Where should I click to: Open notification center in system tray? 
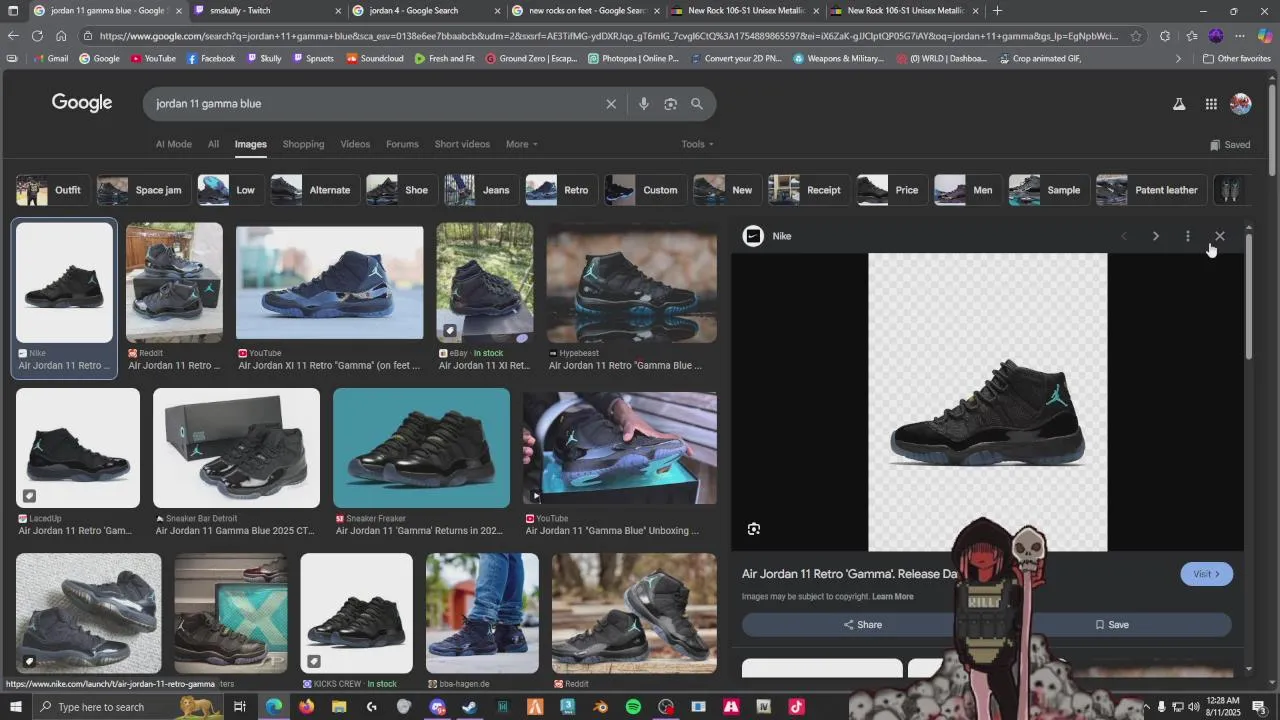[1259, 707]
